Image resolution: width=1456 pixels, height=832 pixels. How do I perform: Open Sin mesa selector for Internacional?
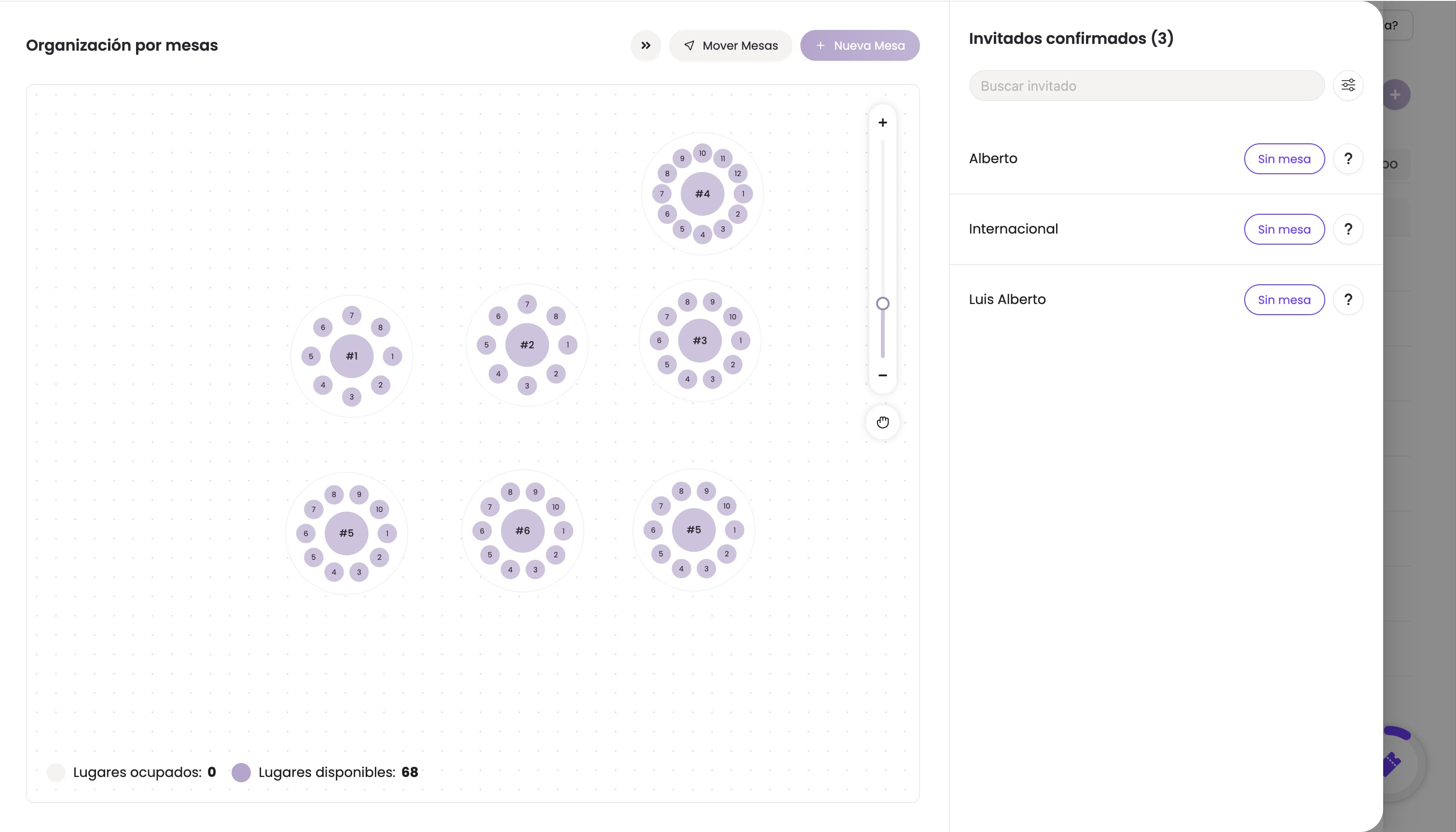point(1284,229)
